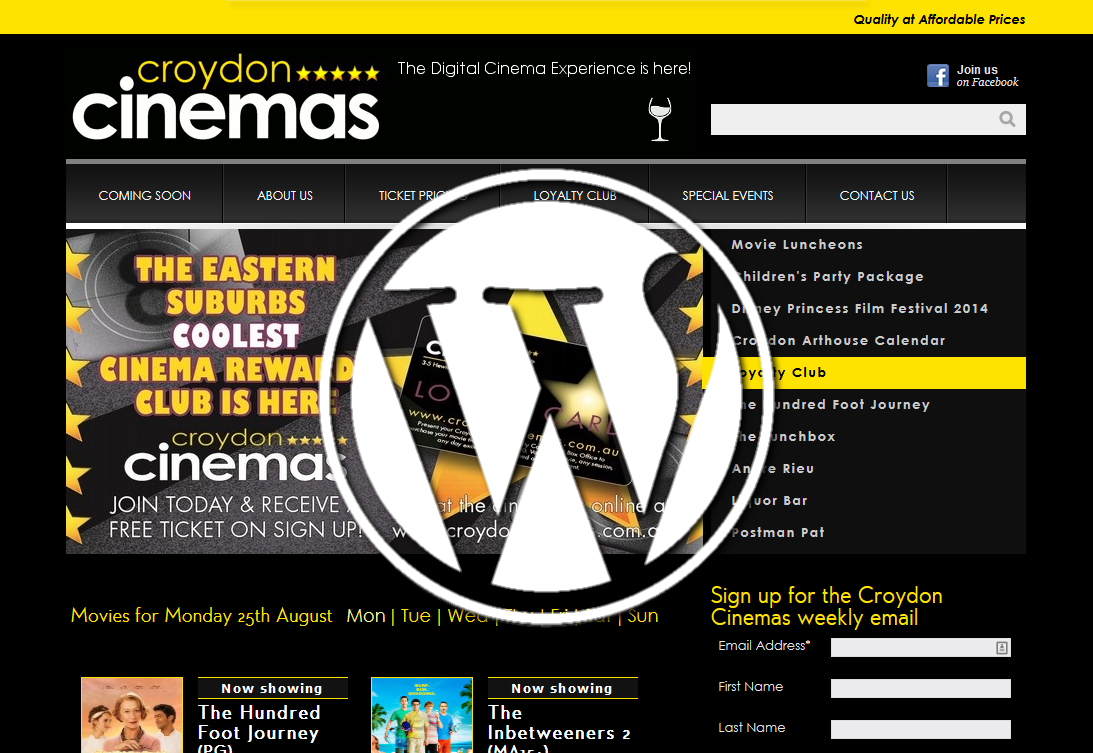Open The Hundred Foot Journey poster thumbnail

[x=132, y=715]
